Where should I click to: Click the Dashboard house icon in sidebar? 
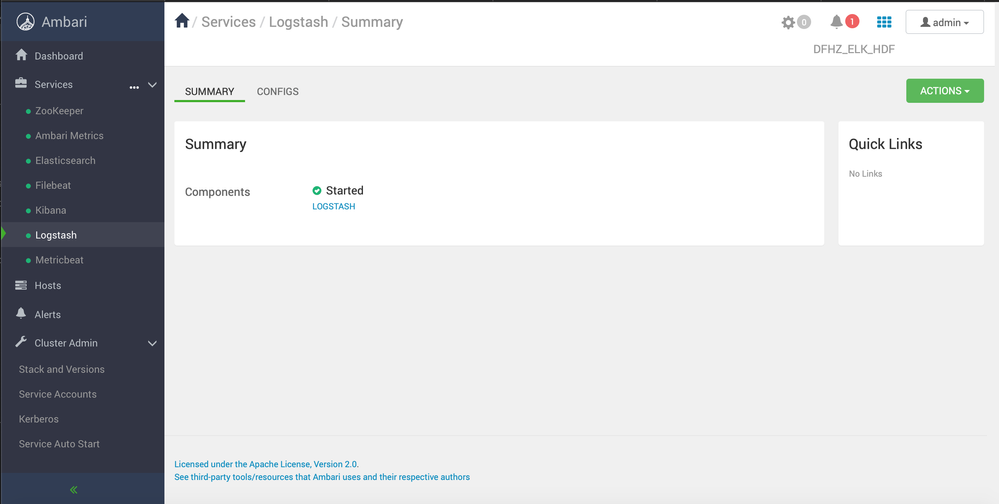click(x=21, y=55)
